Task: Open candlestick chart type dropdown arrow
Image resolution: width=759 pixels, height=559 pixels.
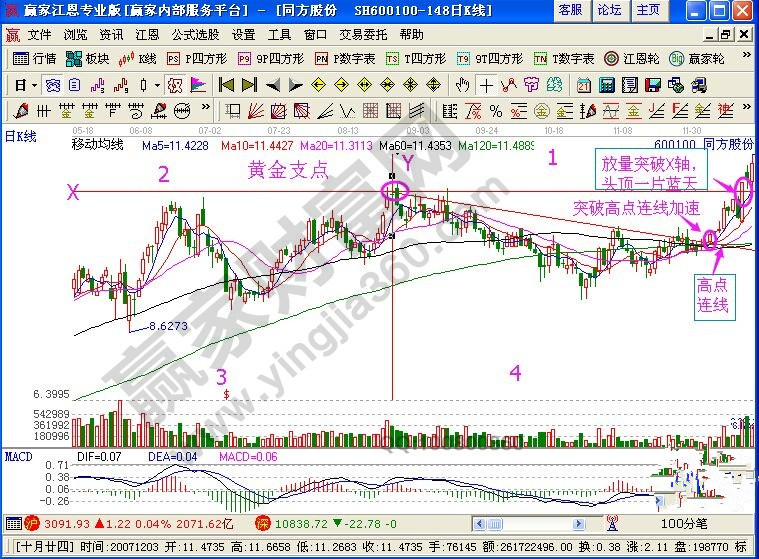Action: point(157,86)
